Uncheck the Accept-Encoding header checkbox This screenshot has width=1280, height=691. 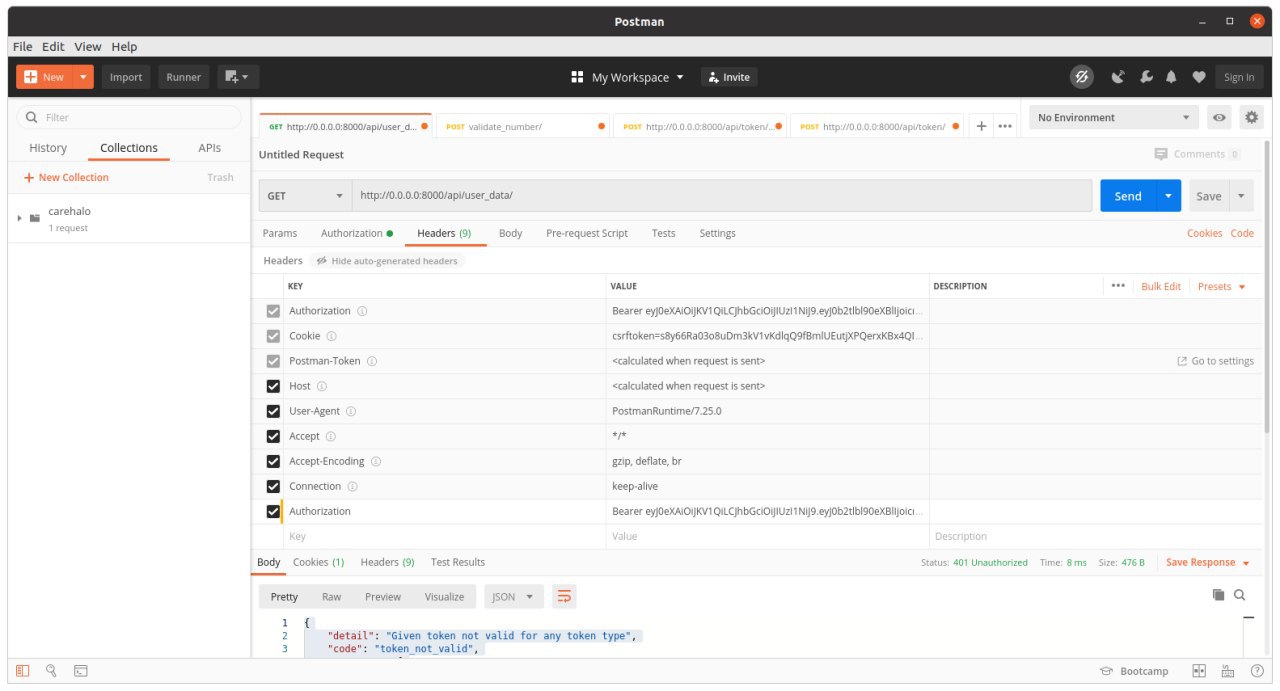pos(273,461)
